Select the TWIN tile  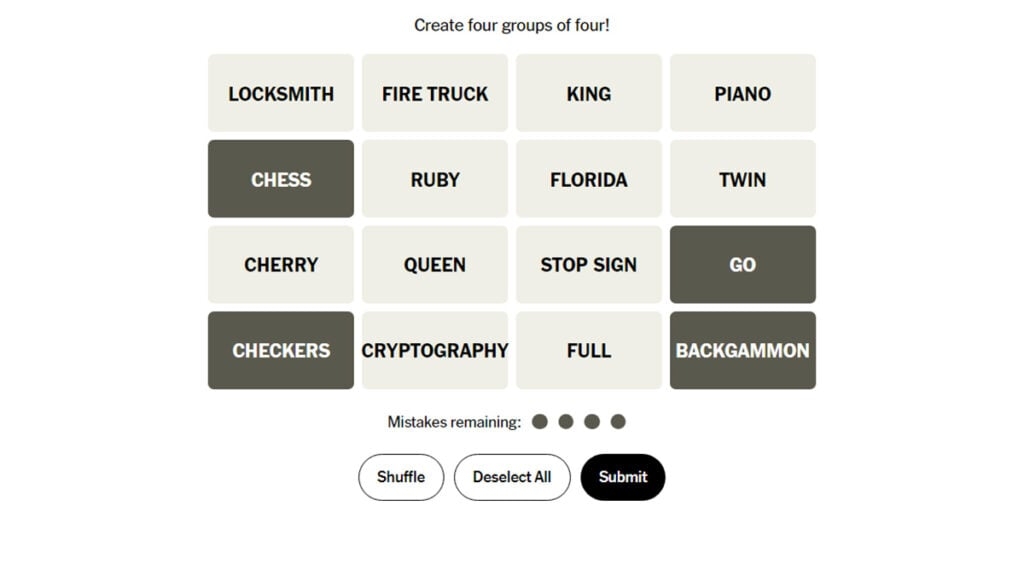point(743,179)
